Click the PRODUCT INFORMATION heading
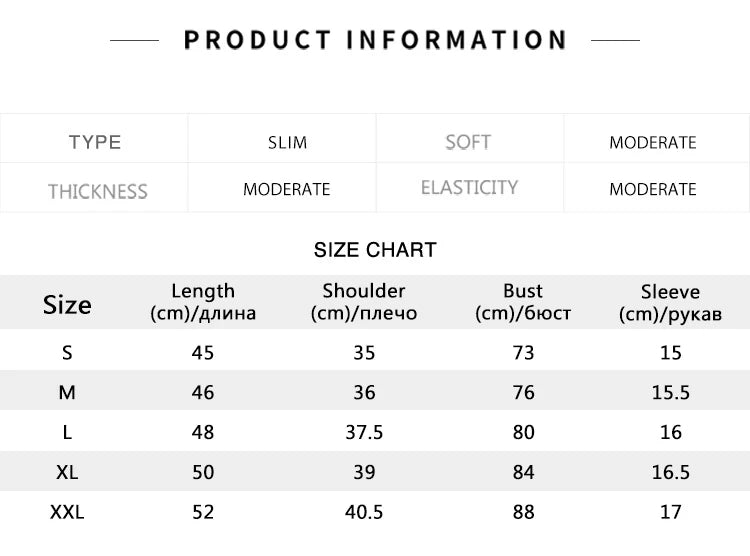 (x=375, y=40)
